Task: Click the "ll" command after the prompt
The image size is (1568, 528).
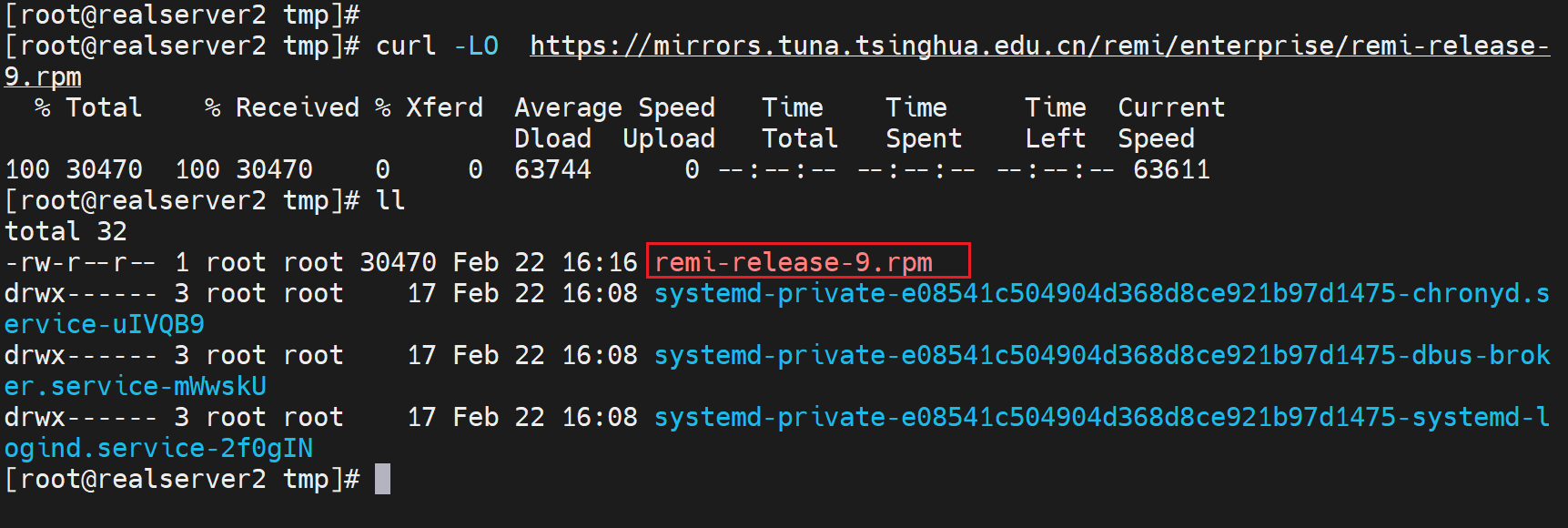Action: coord(390,200)
